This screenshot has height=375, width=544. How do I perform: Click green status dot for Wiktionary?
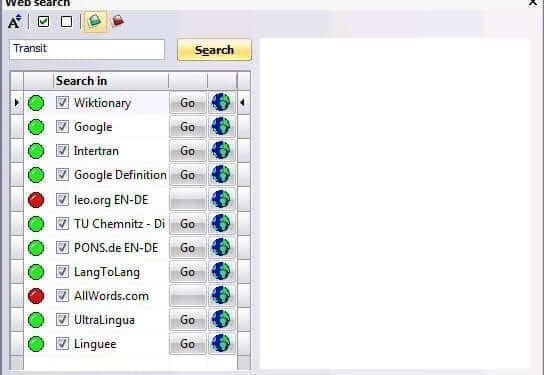coord(36,103)
